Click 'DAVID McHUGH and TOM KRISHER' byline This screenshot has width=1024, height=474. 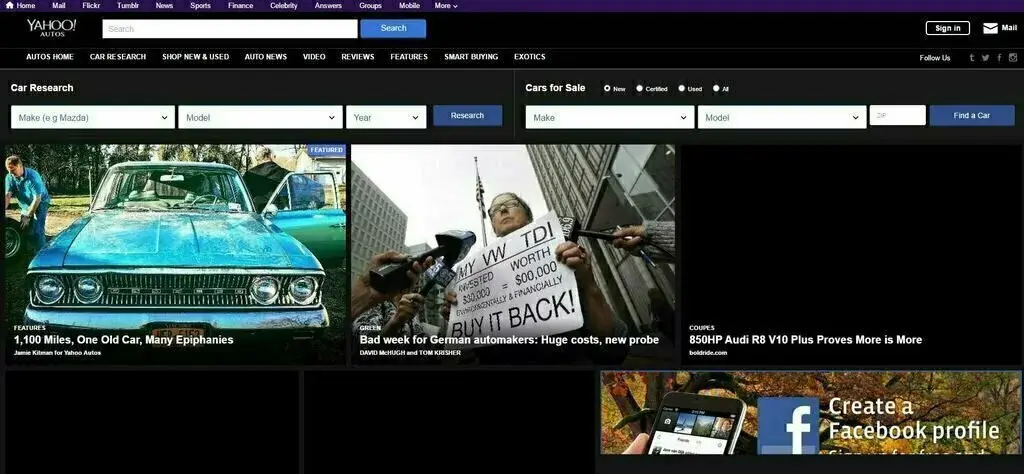click(x=410, y=353)
